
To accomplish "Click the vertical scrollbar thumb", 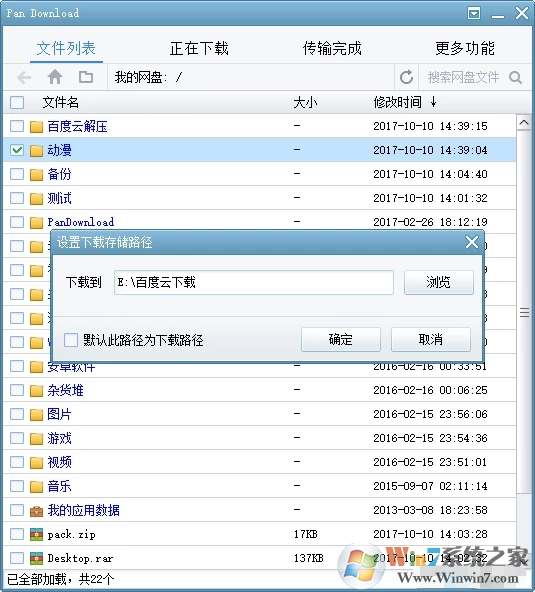I will (524, 312).
